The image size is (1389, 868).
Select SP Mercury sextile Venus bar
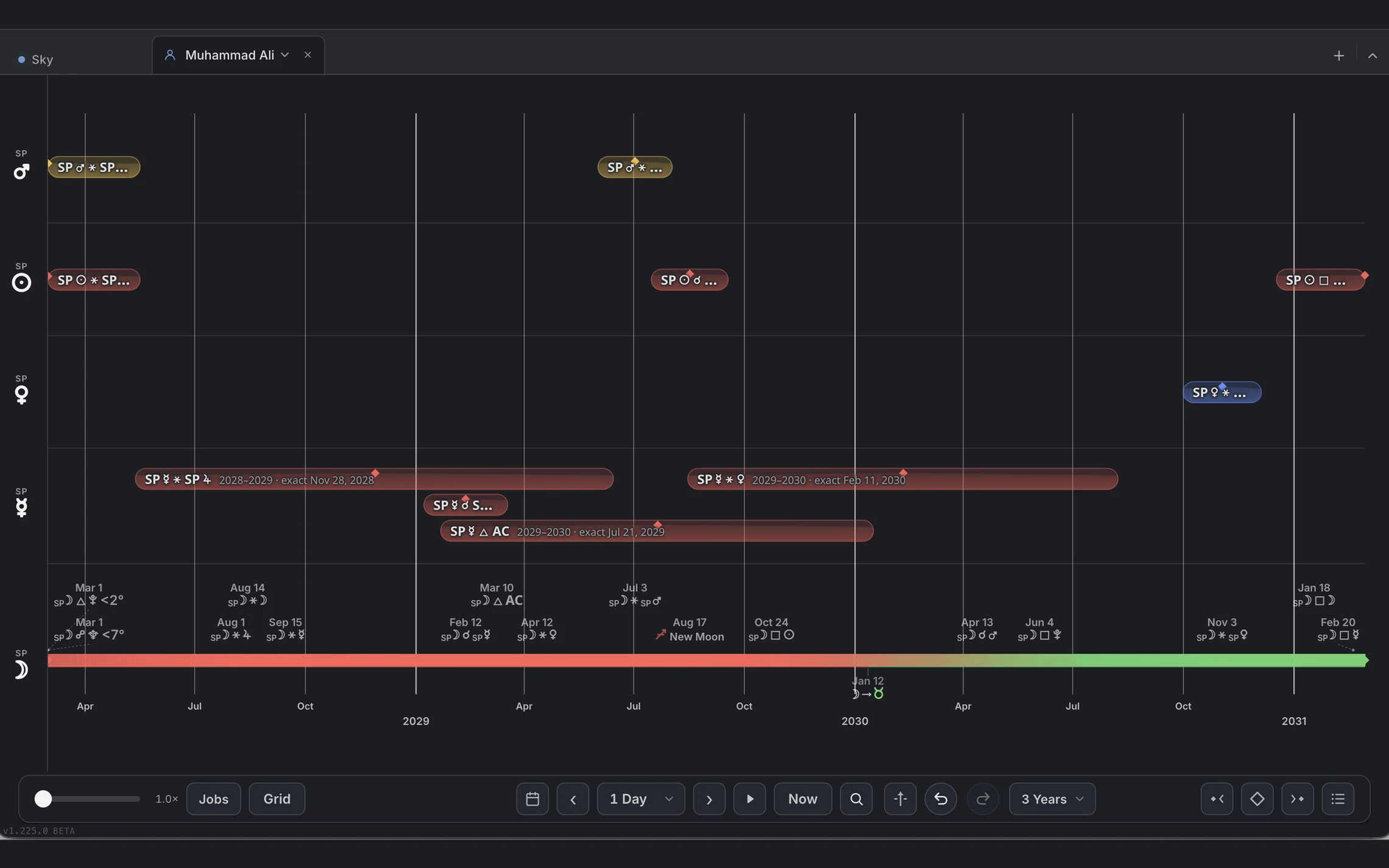[x=902, y=479]
